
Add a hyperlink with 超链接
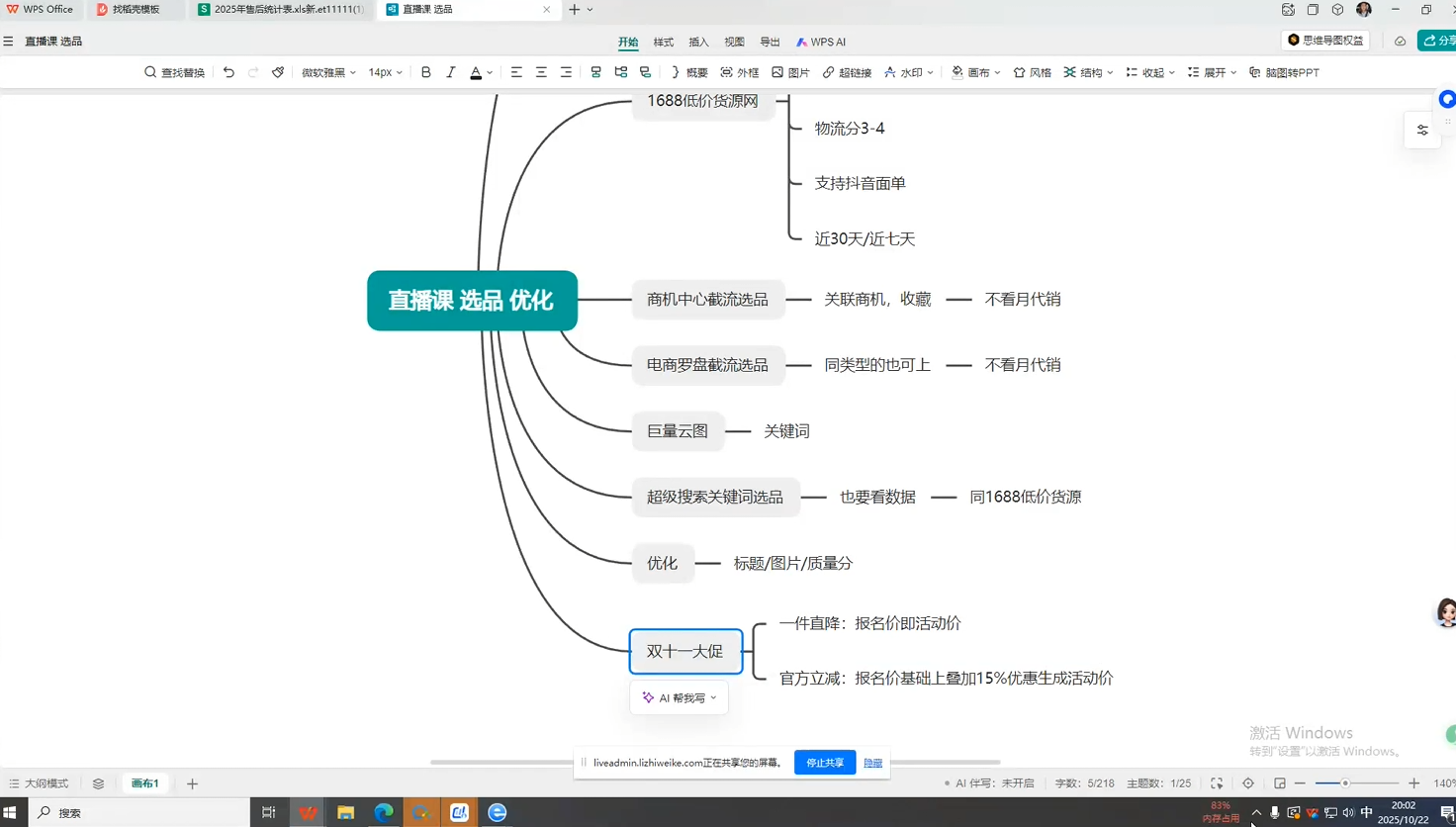[847, 72]
